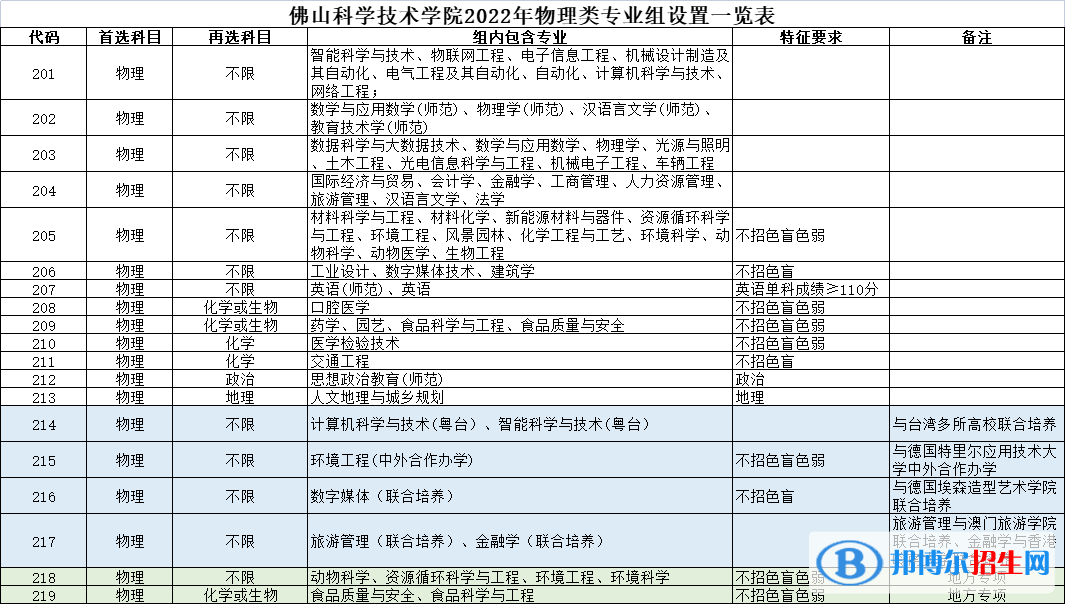This screenshot has height=604, width=1065.
Task: Click code cell 201
Action: tap(43, 73)
